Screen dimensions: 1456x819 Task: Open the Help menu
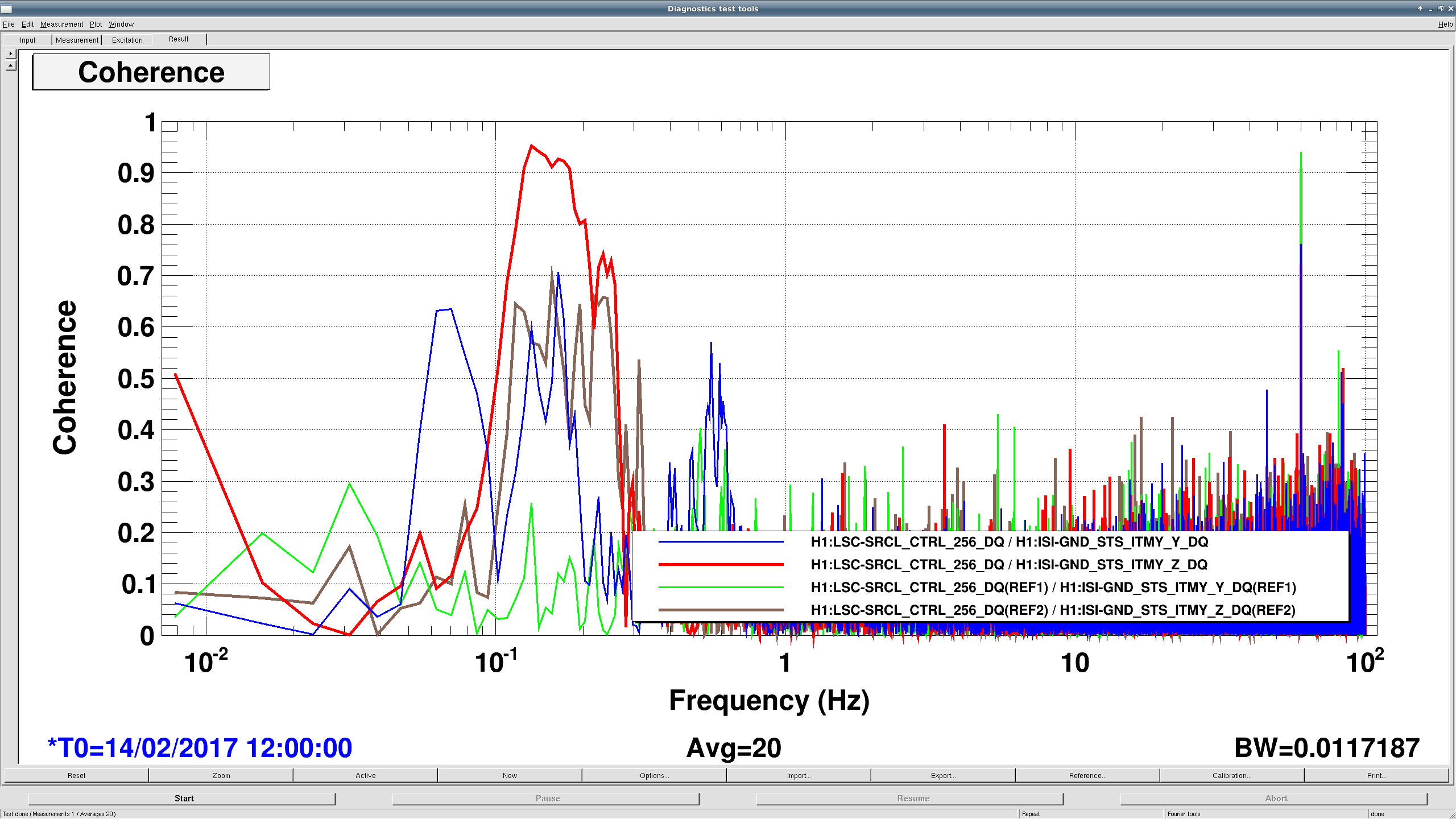click(1445, 24)
